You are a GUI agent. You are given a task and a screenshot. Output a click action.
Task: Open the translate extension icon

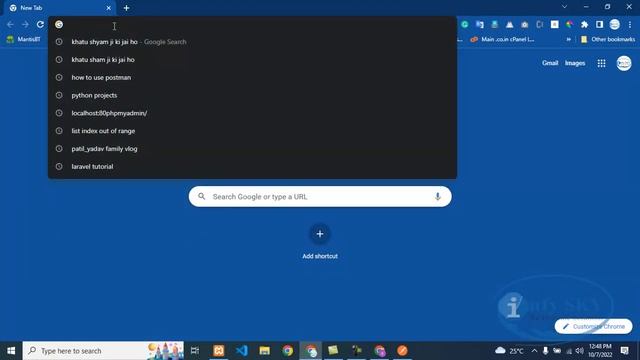(x=480, y=24)
